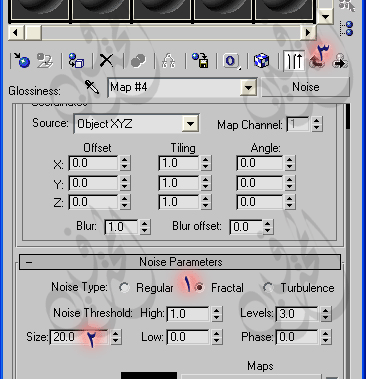The width and height of the screenshot is (366, 379).
Task: Click the Angle X spinner arrows
Action: pyautogui.click(x=289, y=163)
